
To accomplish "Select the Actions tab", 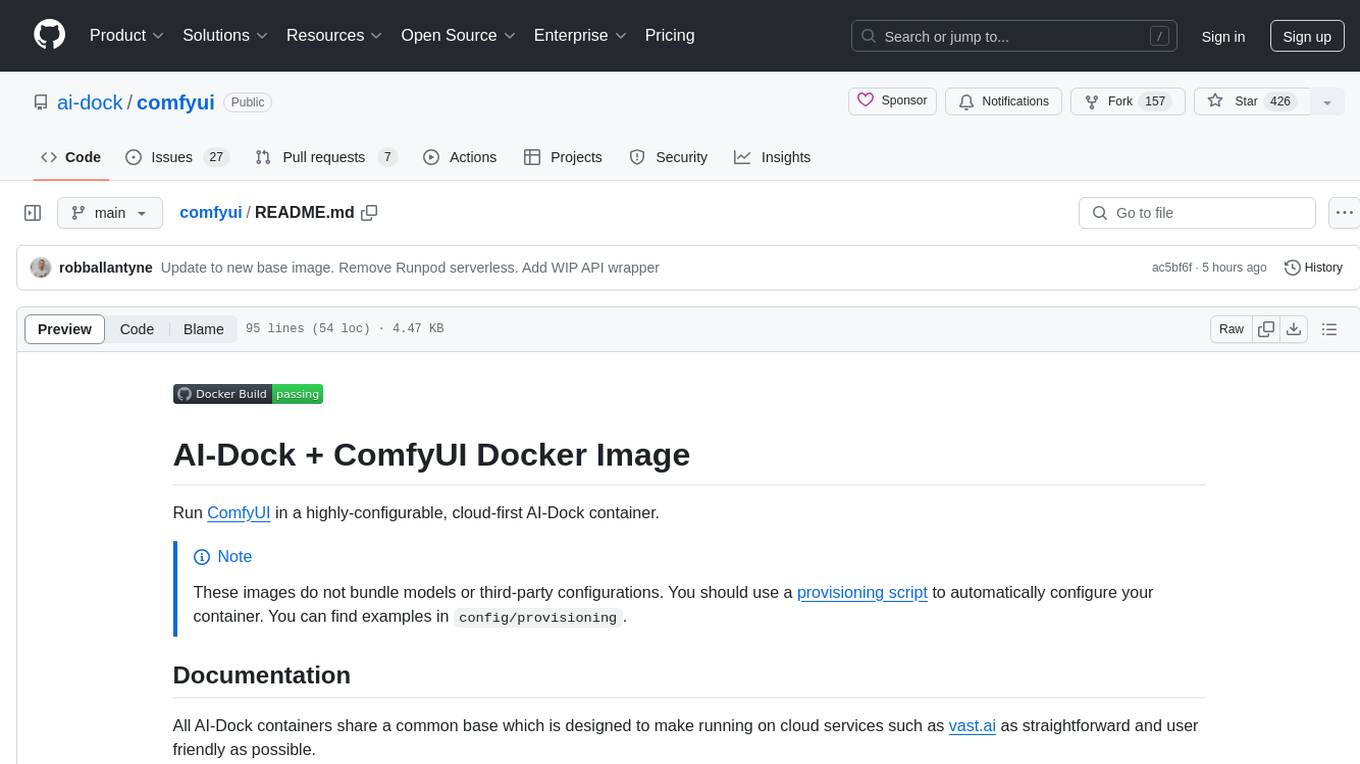I will pos(460,157).
